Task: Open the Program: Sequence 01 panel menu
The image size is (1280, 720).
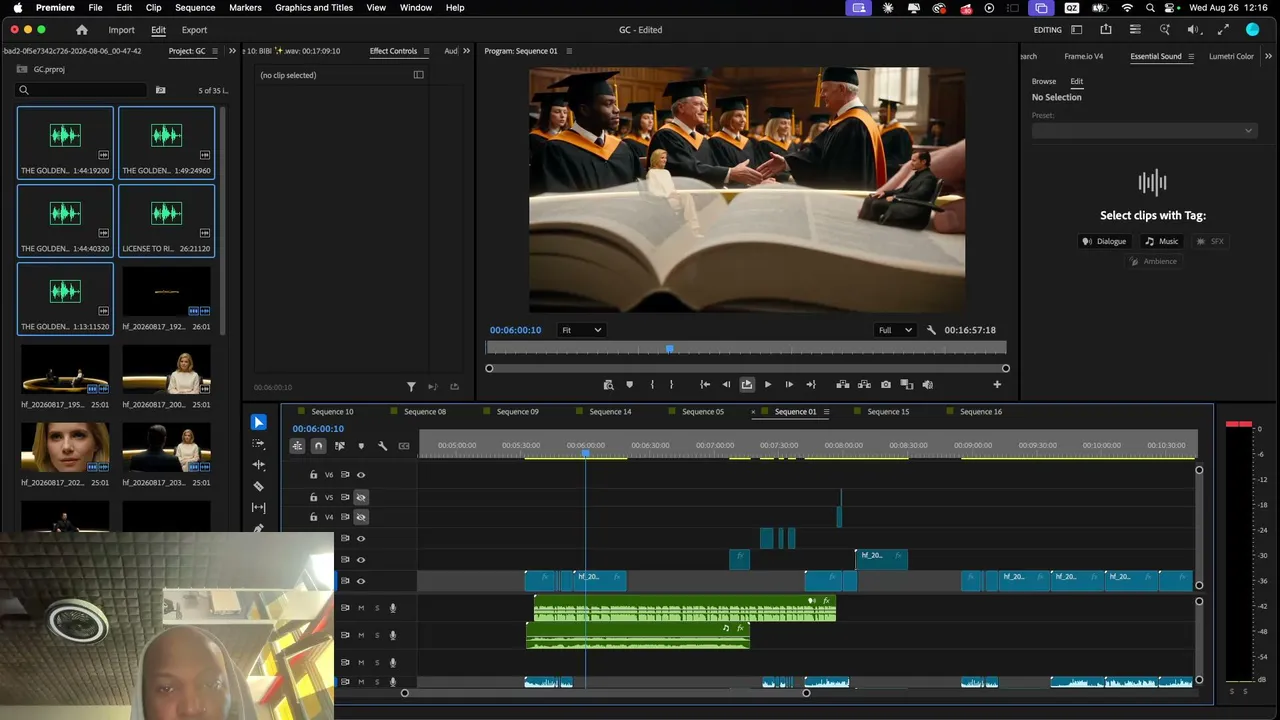Action: click(x=568, y=51)
